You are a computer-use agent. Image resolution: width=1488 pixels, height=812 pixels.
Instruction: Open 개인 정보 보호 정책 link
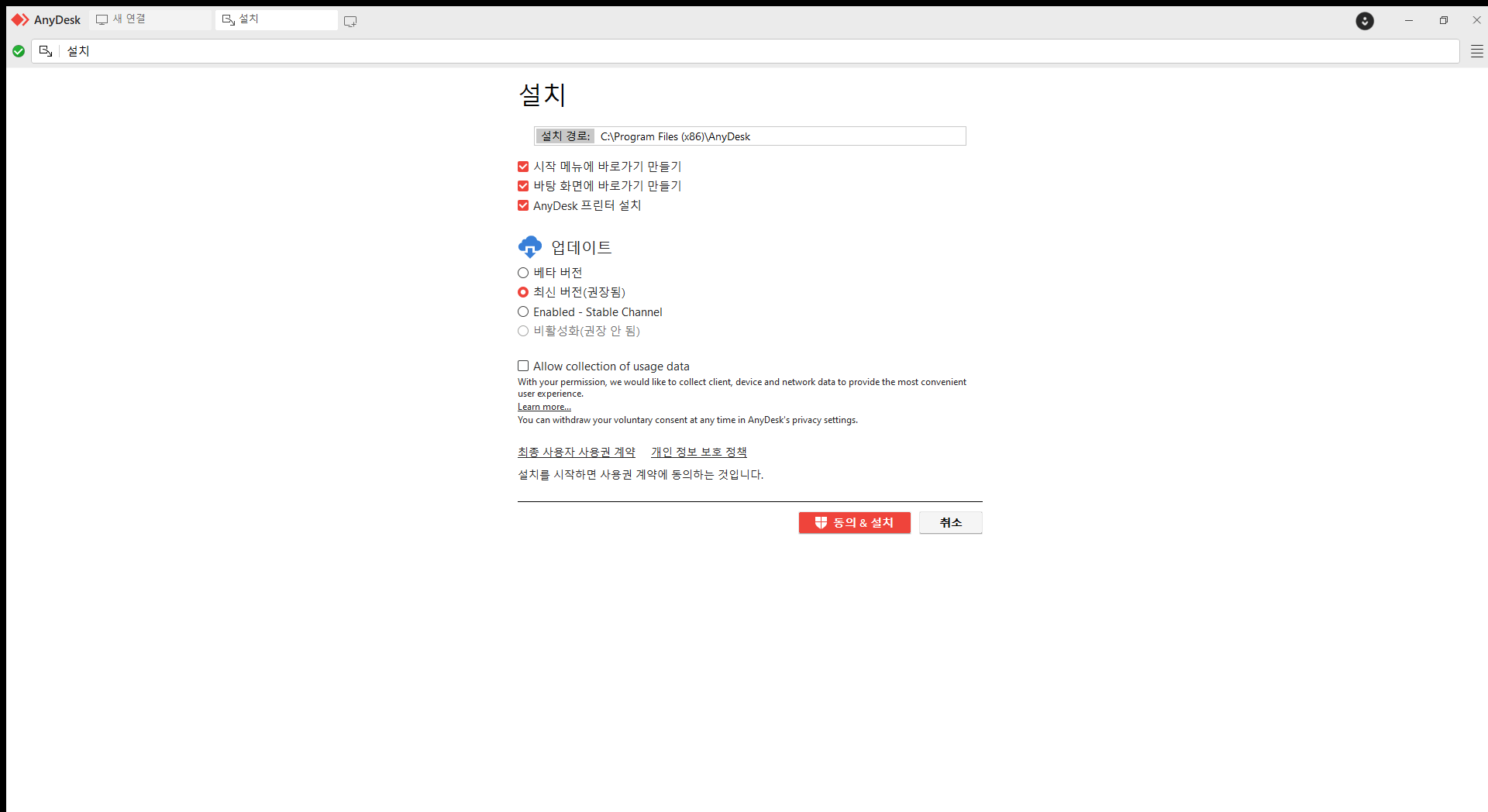(x=699, y=452)
